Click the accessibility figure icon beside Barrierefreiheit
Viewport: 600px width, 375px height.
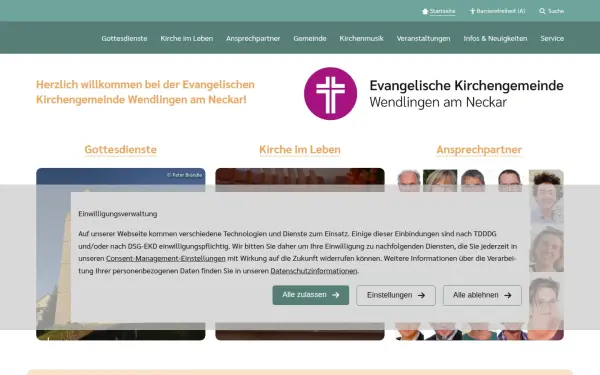pyautogui.click(x=473, y=11)
